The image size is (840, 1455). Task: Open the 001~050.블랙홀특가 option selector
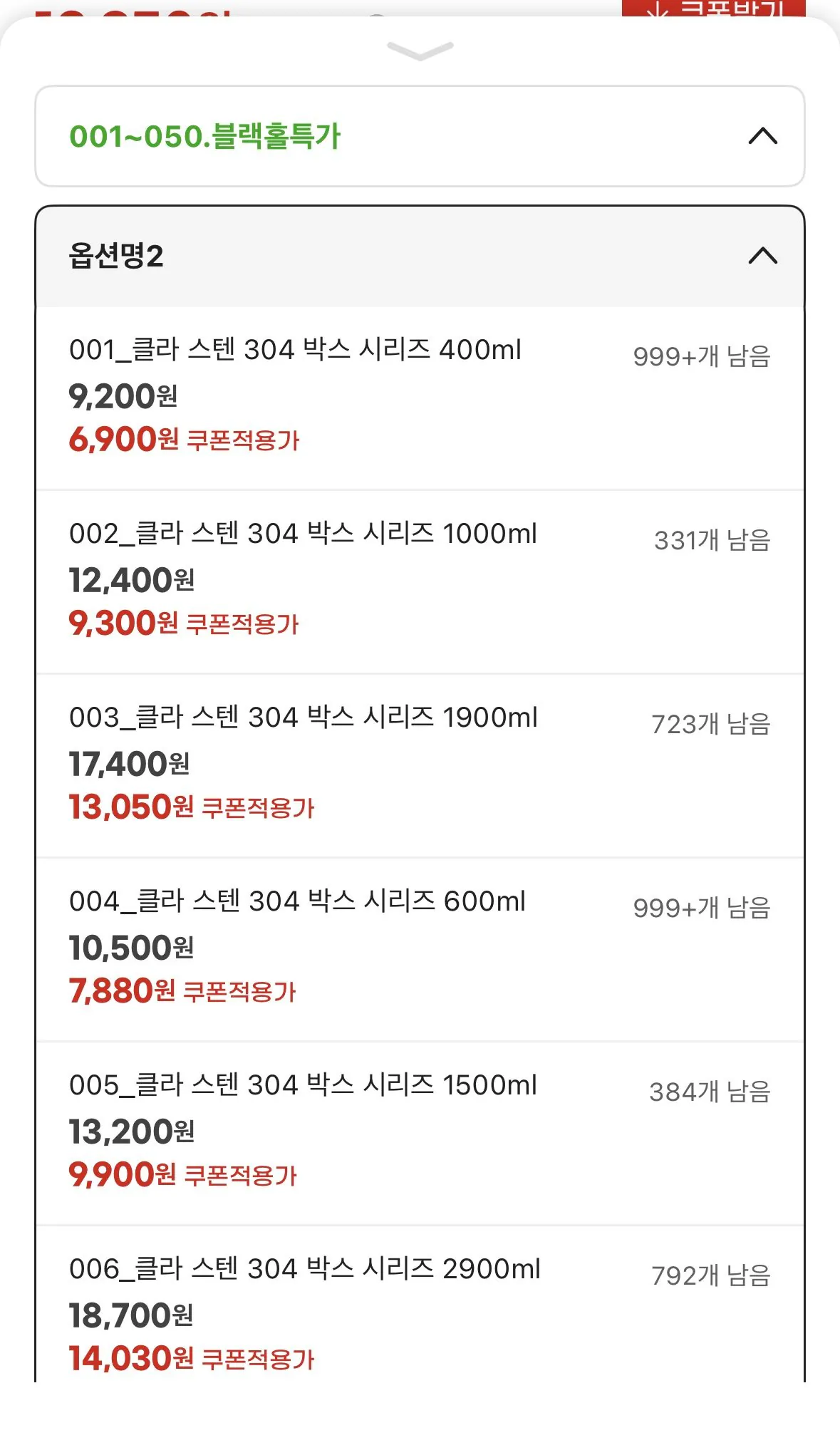420,136
